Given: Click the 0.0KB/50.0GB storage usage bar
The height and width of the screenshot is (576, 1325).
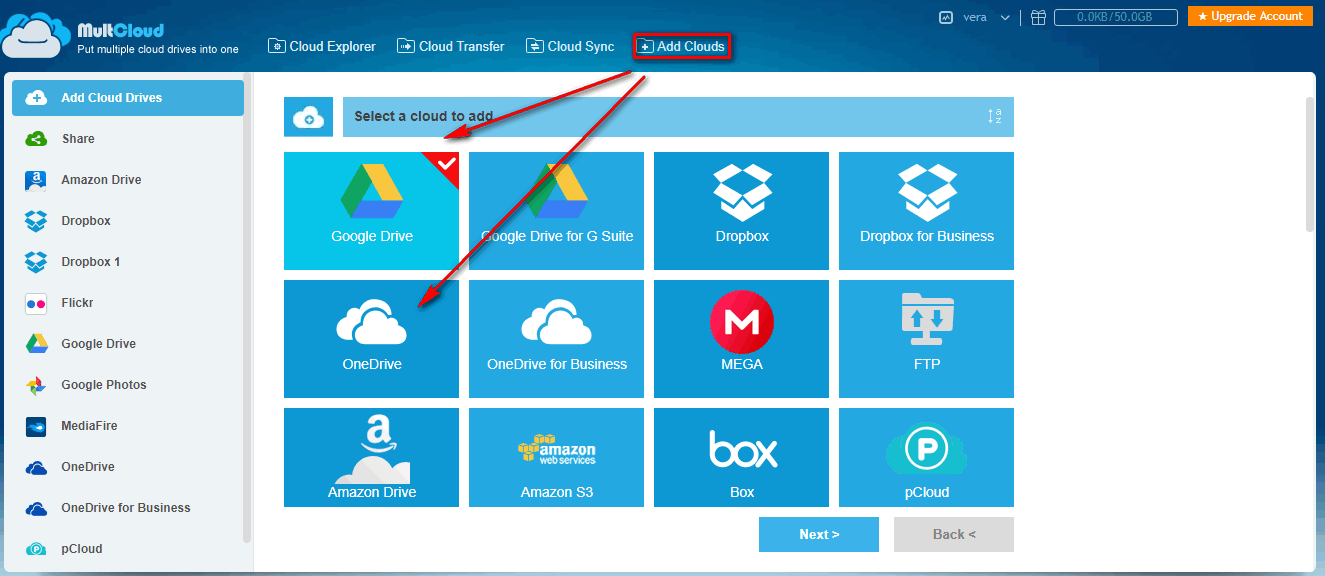Looking at the screenshot, I should click(x=1115, y=17).
